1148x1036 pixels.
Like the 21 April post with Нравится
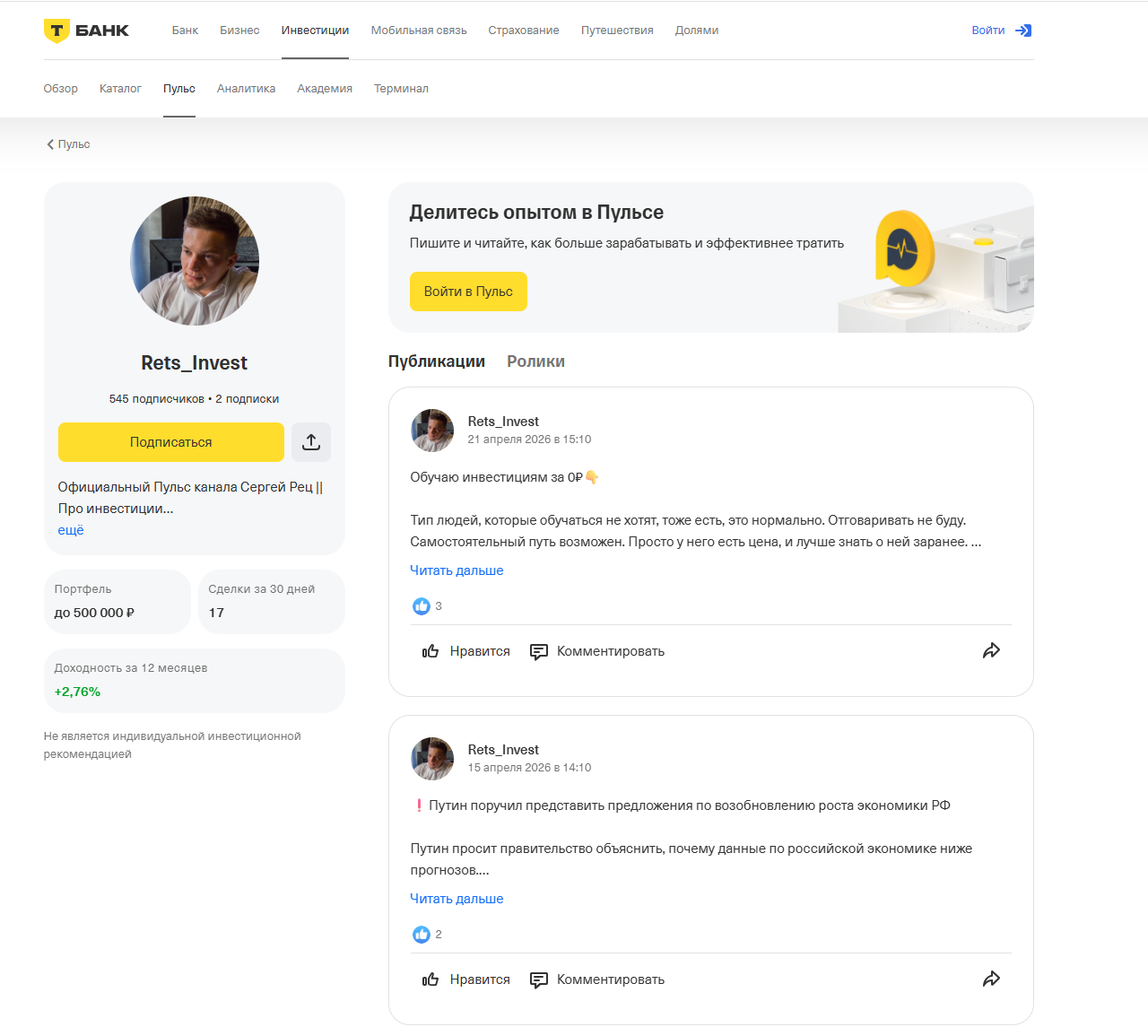pos(466,651)
